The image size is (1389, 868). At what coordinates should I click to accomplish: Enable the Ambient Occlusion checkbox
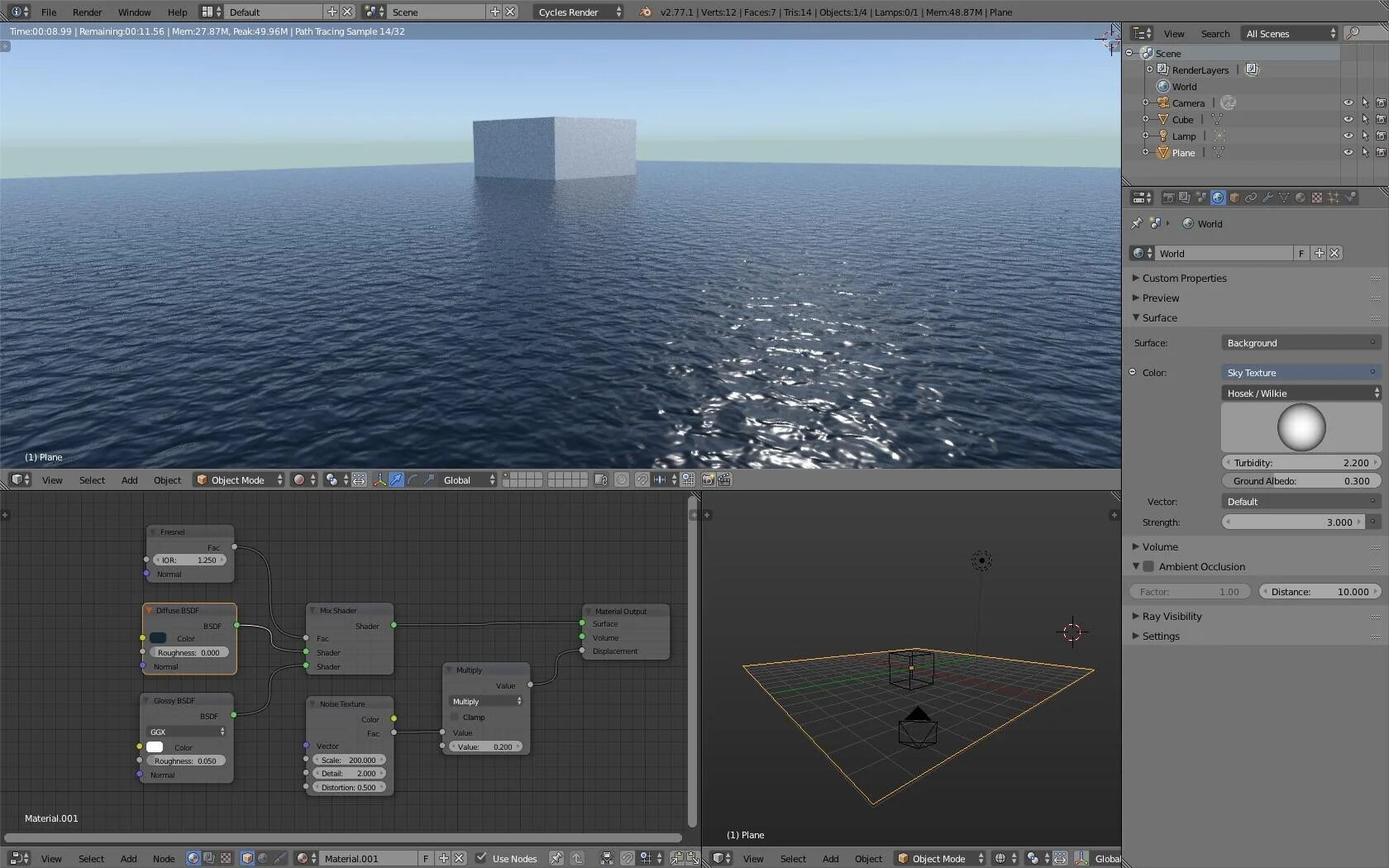(1148, 566)
